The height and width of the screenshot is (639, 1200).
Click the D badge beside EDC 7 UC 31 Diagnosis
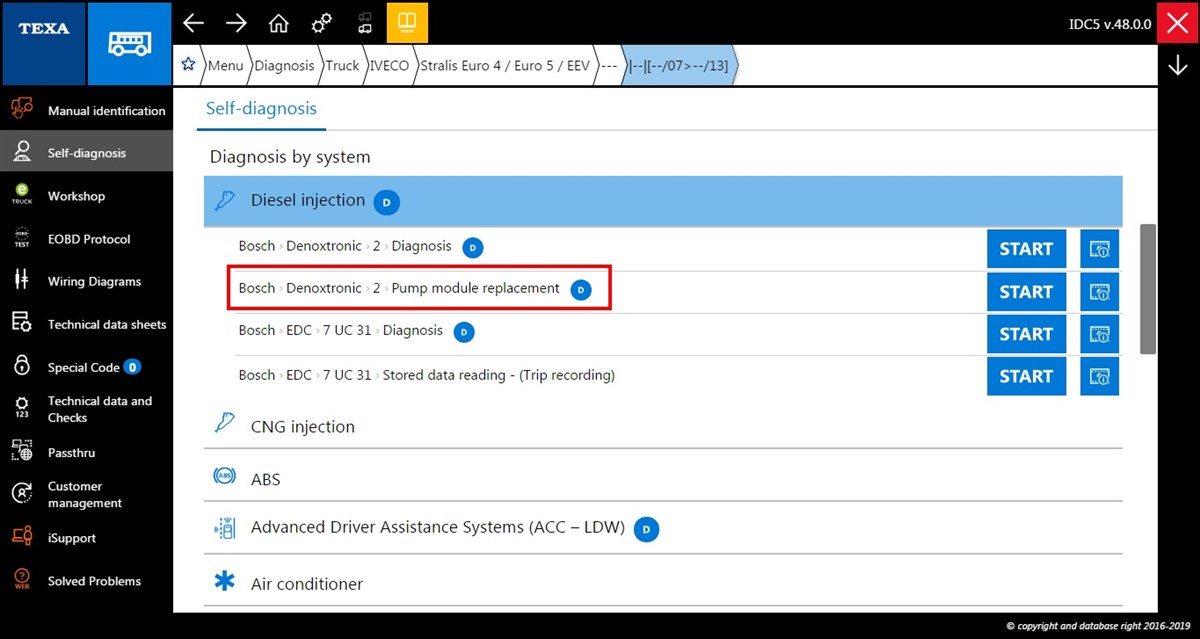pyautogui.click(x=464, y=332)
